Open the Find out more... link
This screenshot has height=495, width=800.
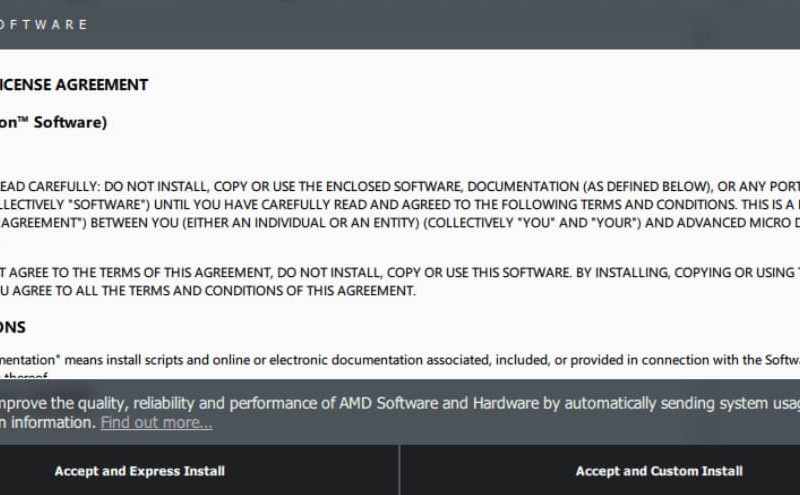point(156,423)
